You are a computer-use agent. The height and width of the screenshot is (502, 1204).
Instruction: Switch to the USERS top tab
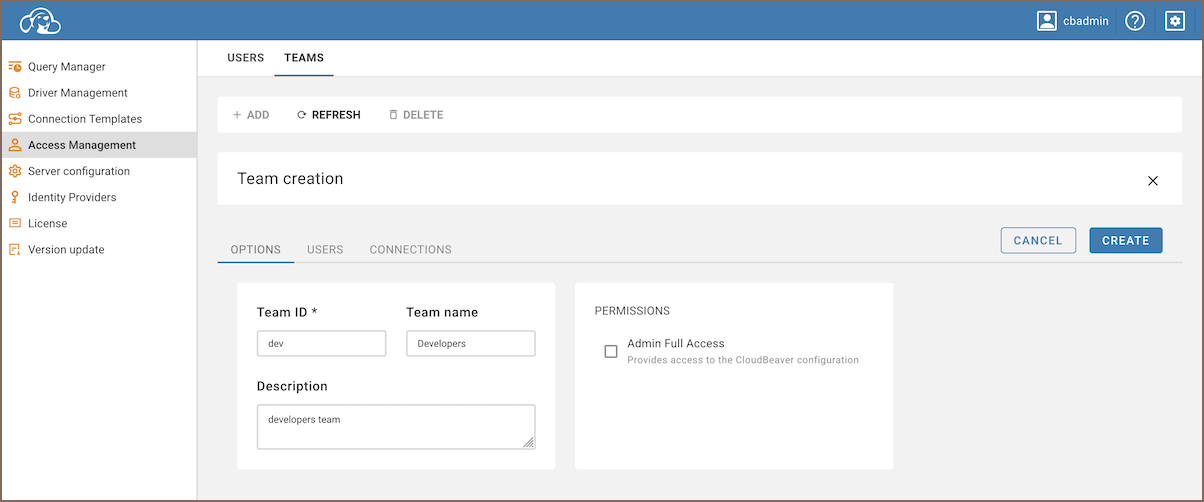pos(245,58)
